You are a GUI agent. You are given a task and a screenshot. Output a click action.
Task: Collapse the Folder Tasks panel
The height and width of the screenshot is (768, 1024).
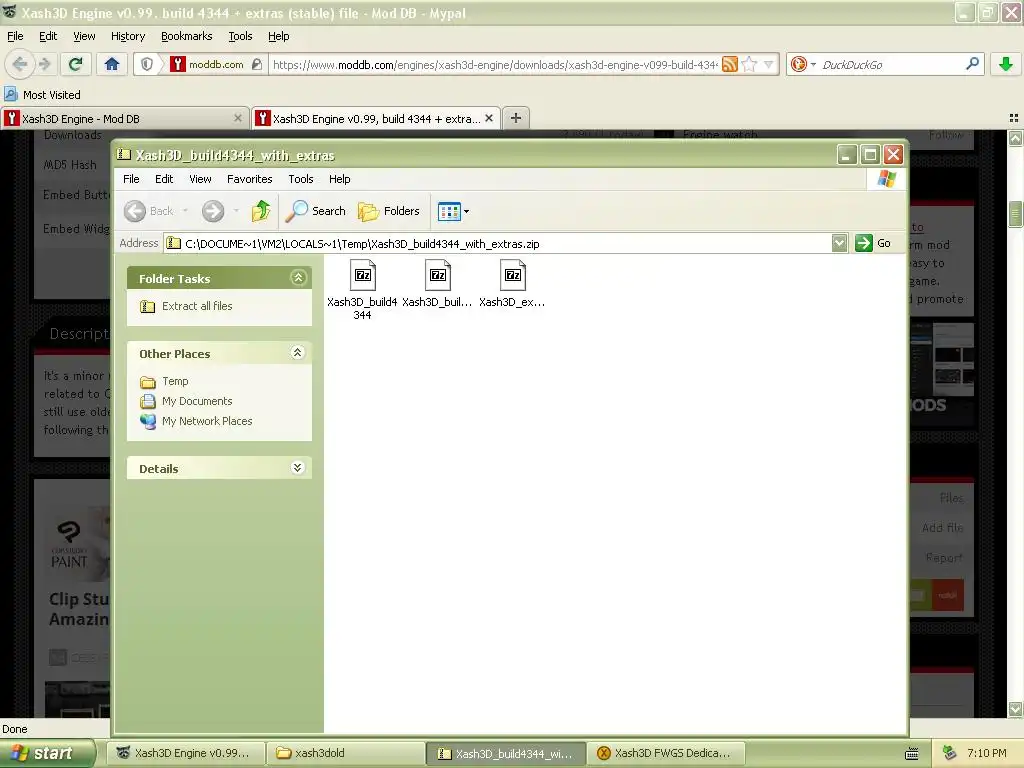point(298,278)
